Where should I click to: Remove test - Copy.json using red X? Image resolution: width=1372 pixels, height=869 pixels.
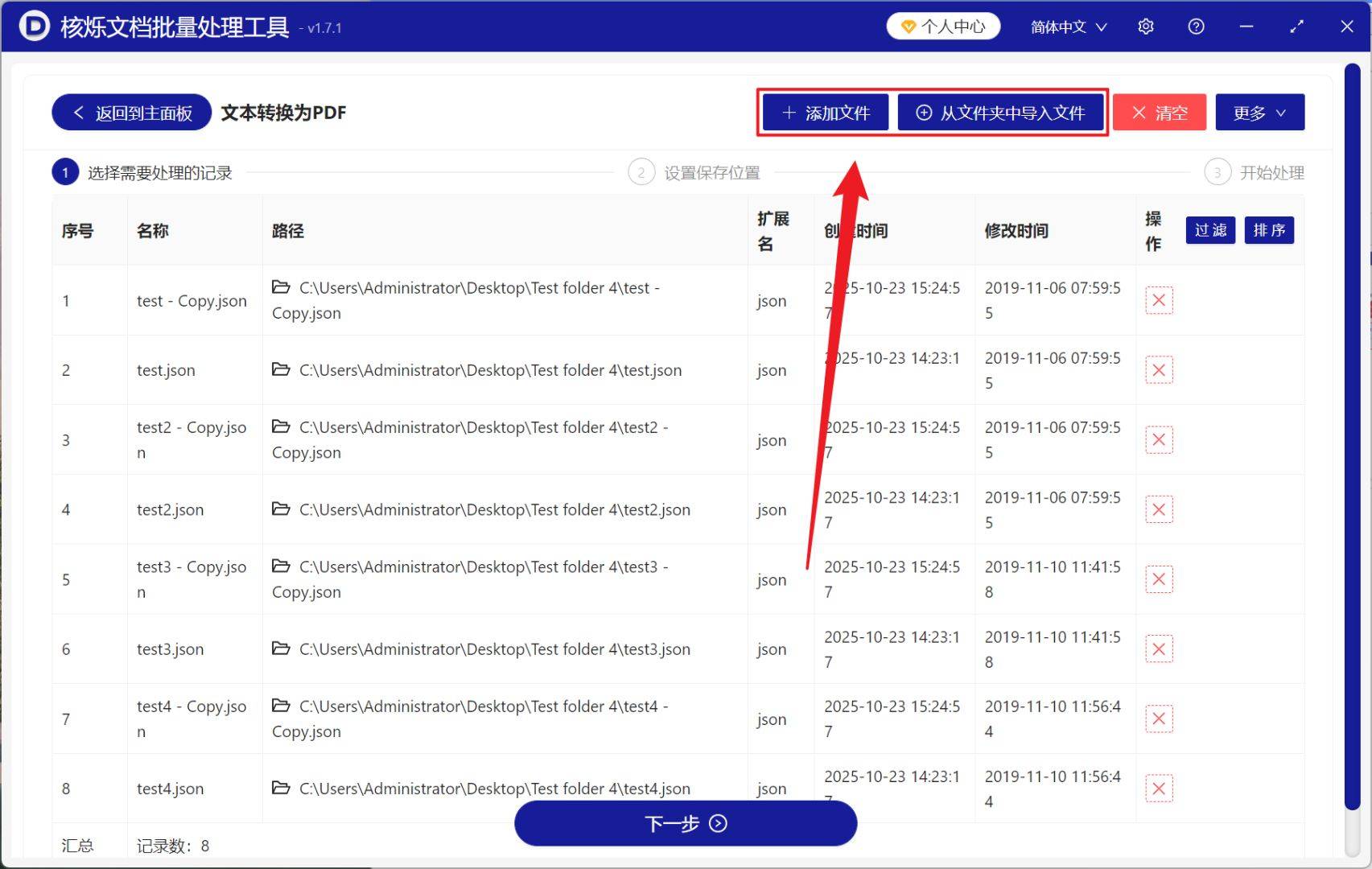pos(1159,300)
